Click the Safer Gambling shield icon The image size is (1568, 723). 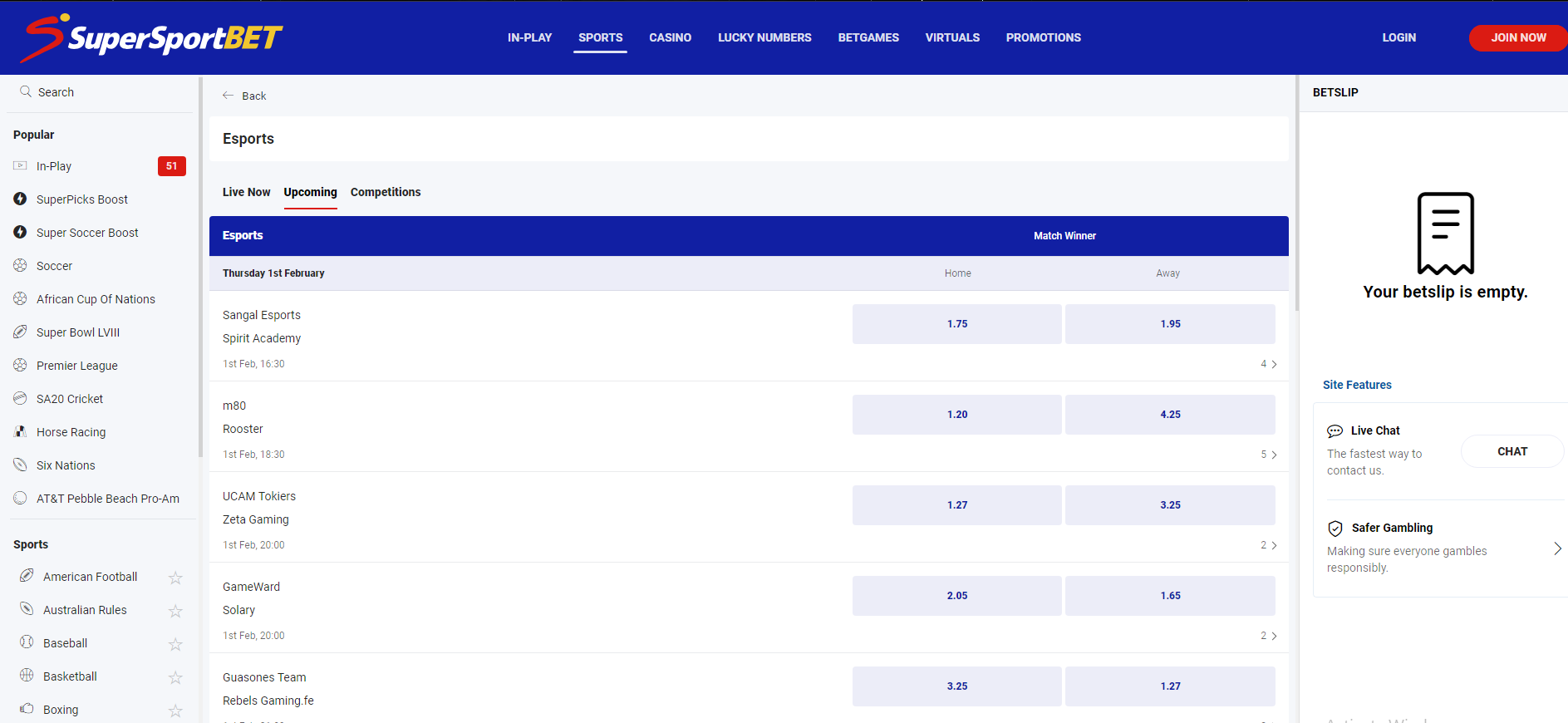1335,529
